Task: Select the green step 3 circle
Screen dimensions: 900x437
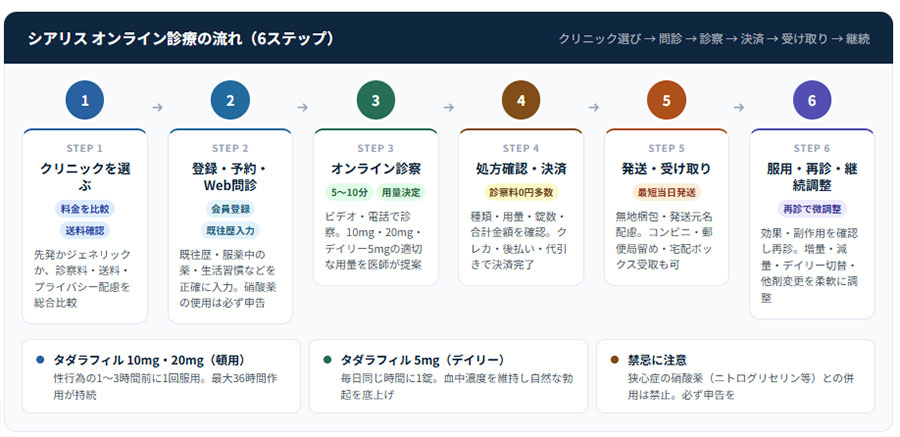Action: [x=376, y=101]
